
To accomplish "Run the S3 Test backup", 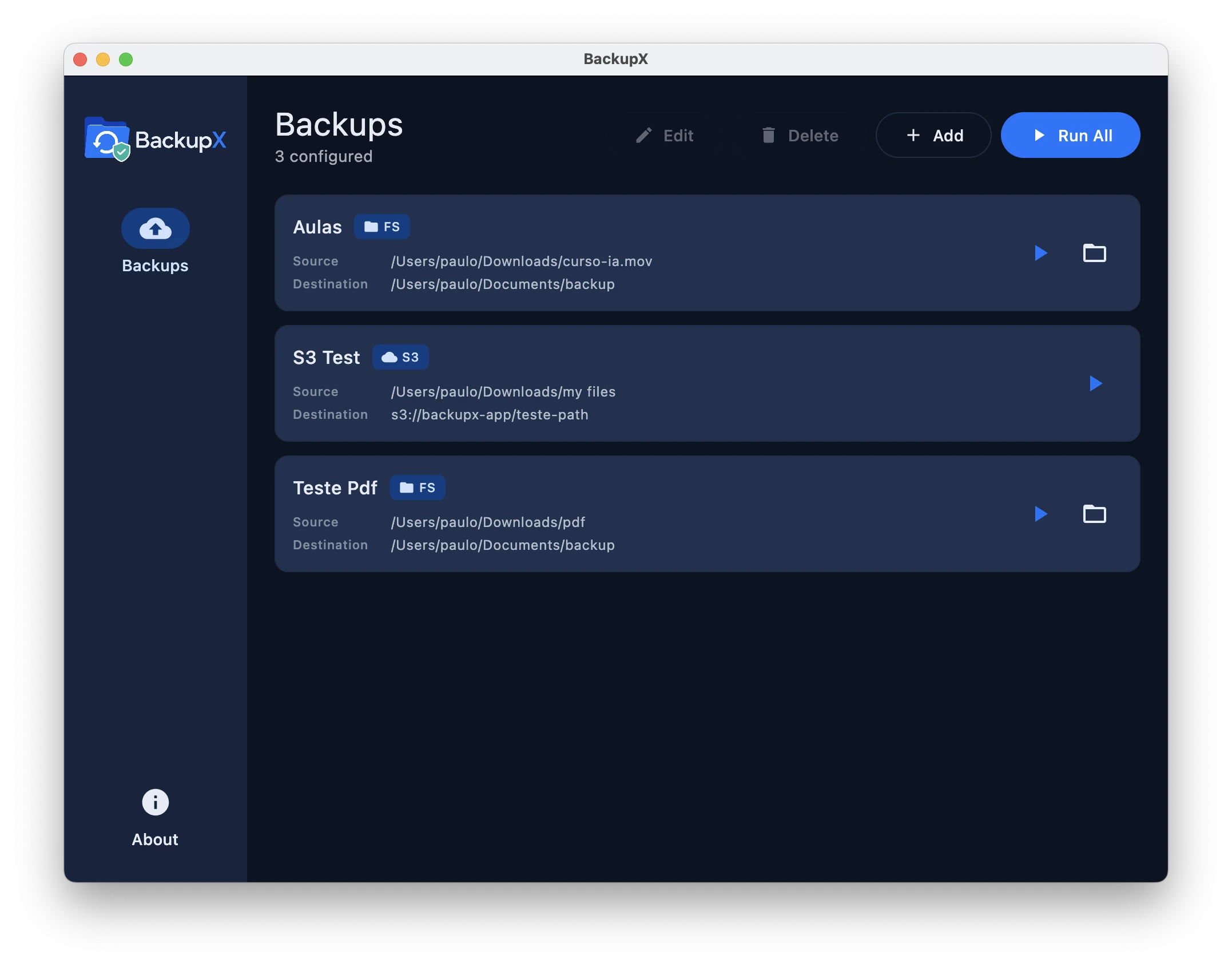I will [x=1095, y=383].
